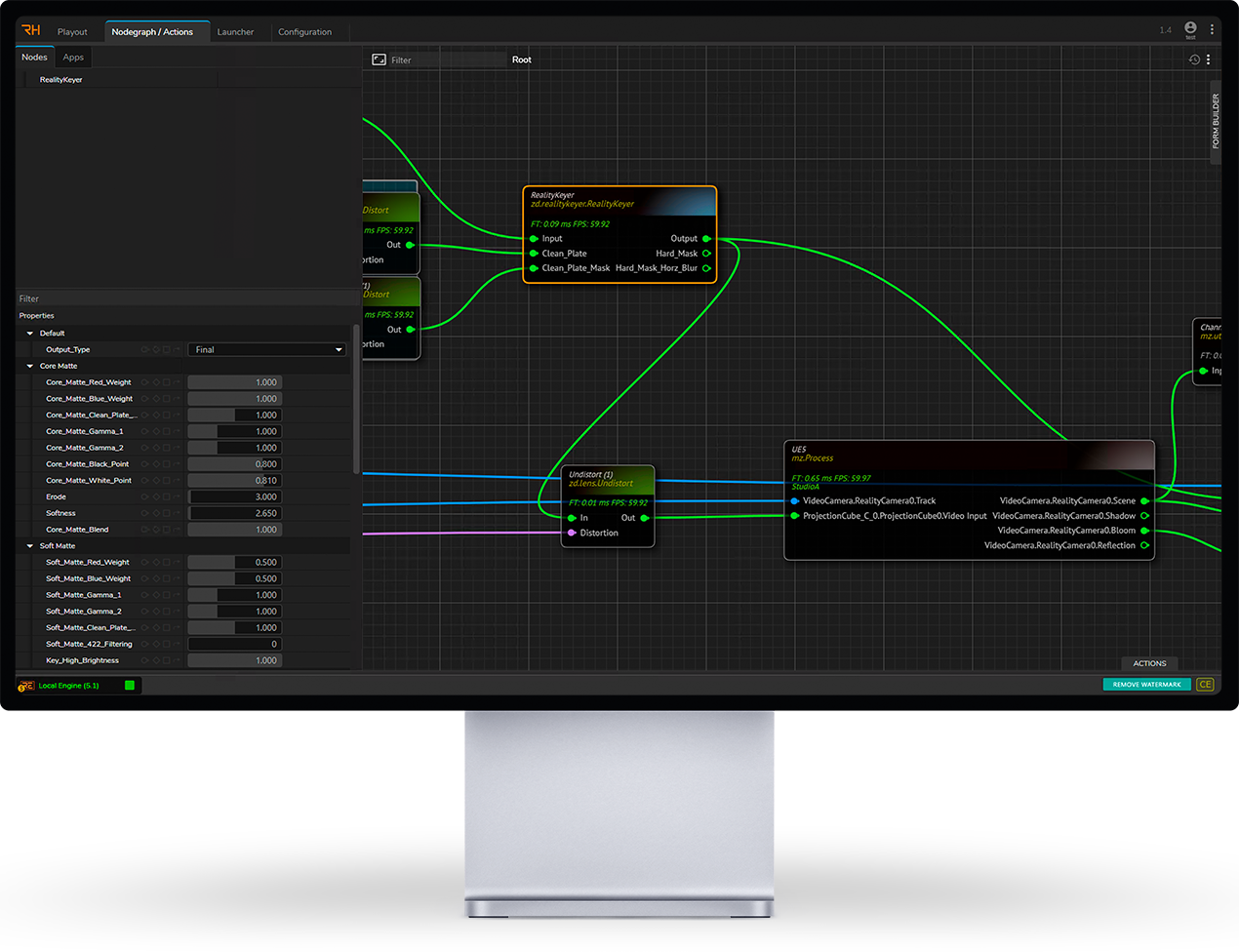
Task: Click the Local Engine (5.1) status text
Action: pyautogui.click(x=69, y=686)
